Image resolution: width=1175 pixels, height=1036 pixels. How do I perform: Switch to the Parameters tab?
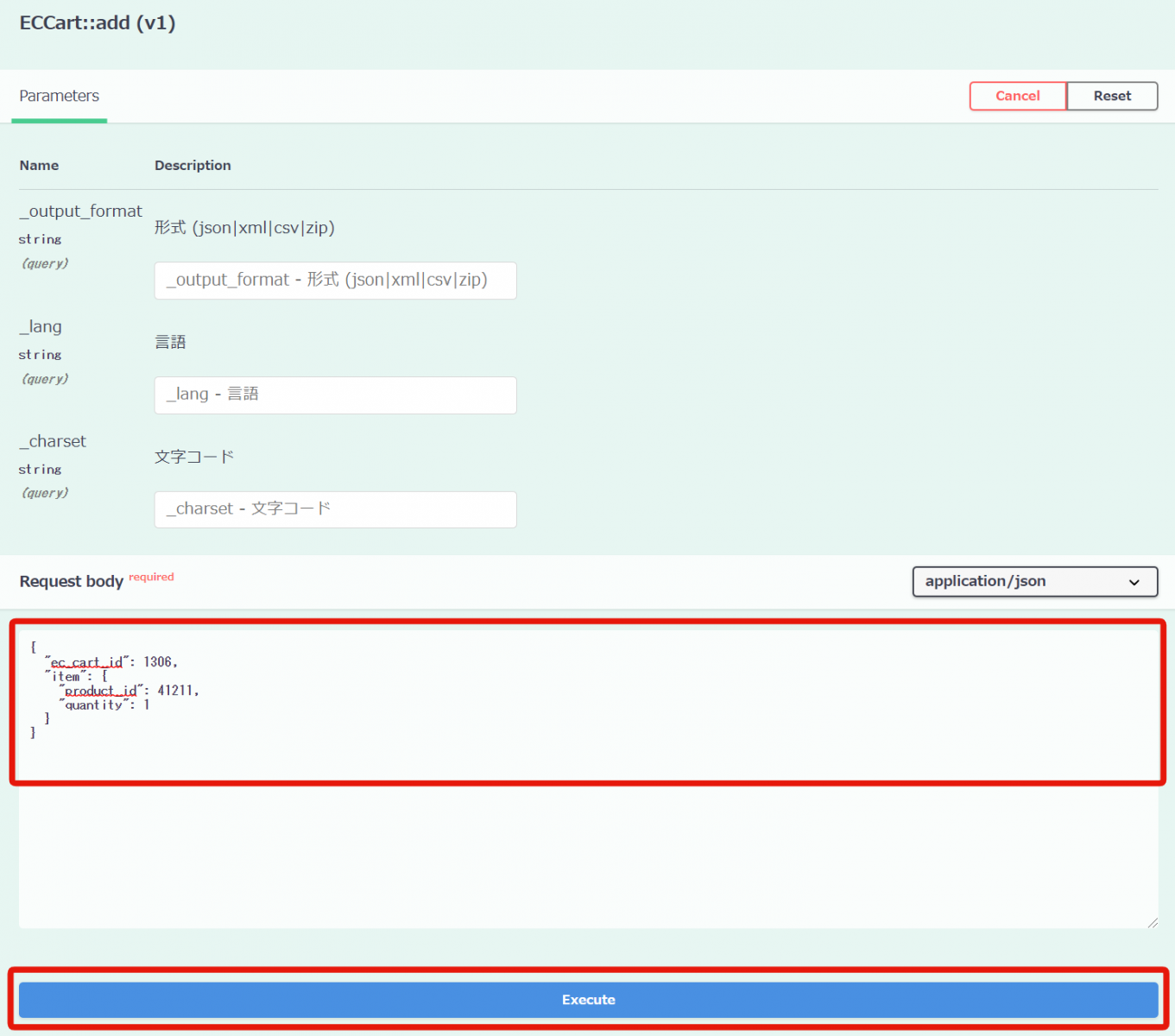pos(59,96)
